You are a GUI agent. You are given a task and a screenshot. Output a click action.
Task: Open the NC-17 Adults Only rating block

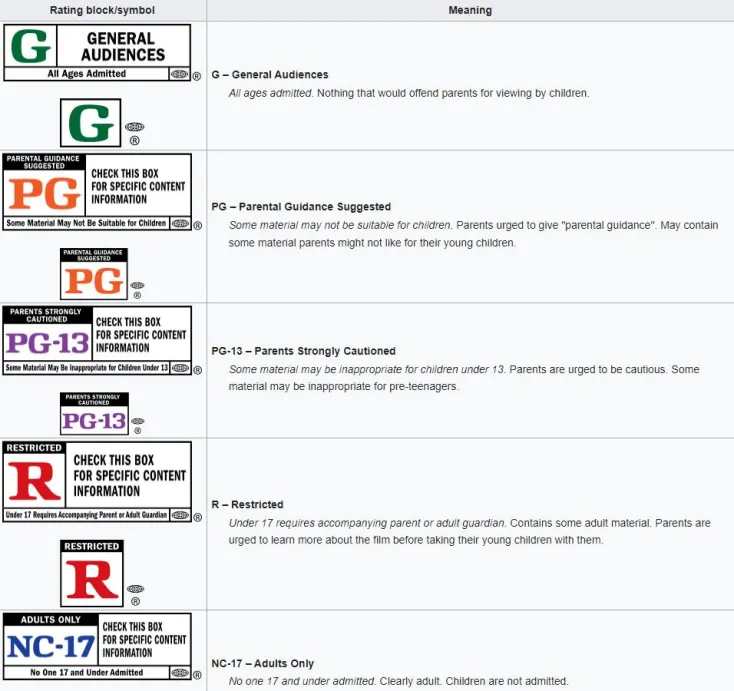97,646
